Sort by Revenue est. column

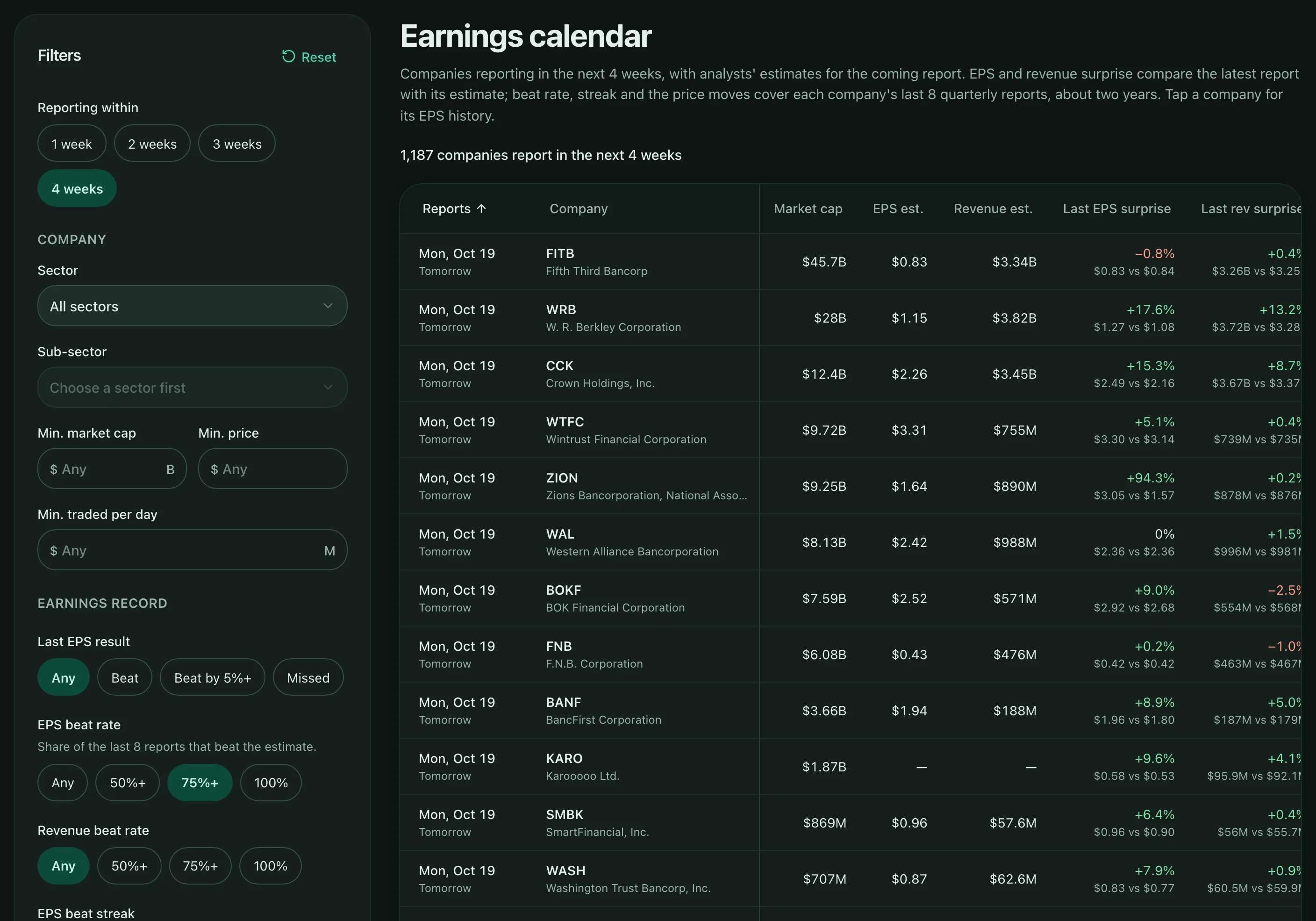coord(993,209)
